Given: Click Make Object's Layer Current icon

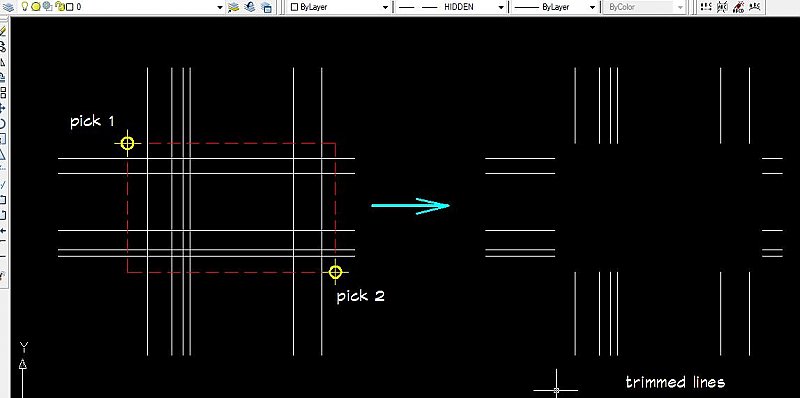Looking at the screenshot, I should (234, 7).
